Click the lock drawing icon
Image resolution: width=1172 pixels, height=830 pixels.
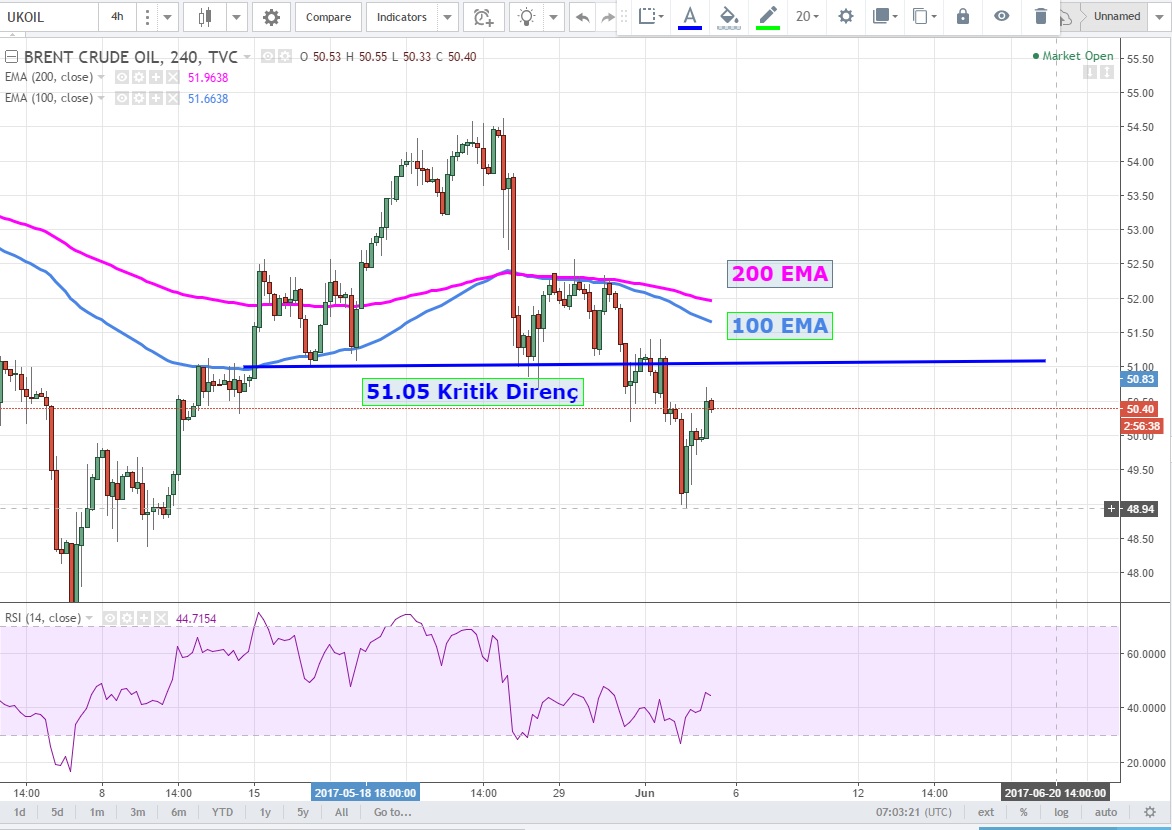pyautogui.click(x=962, y=16)
